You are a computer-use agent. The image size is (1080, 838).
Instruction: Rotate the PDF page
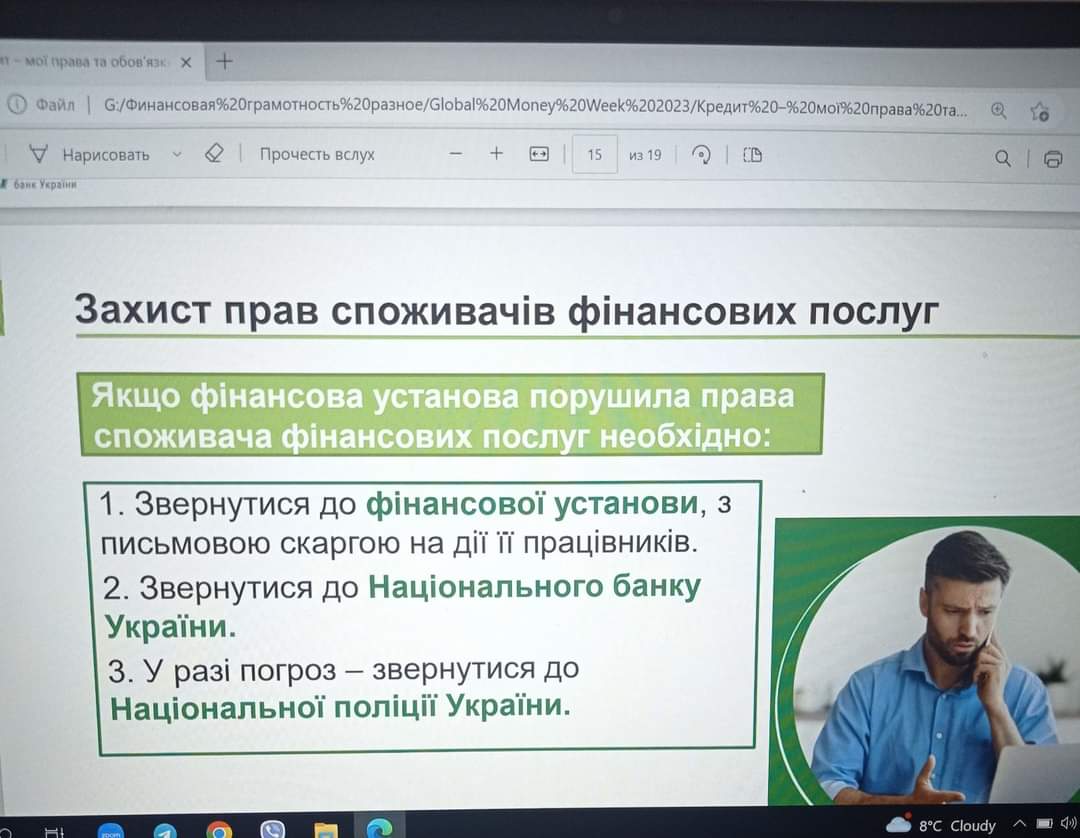coord(701,154)
